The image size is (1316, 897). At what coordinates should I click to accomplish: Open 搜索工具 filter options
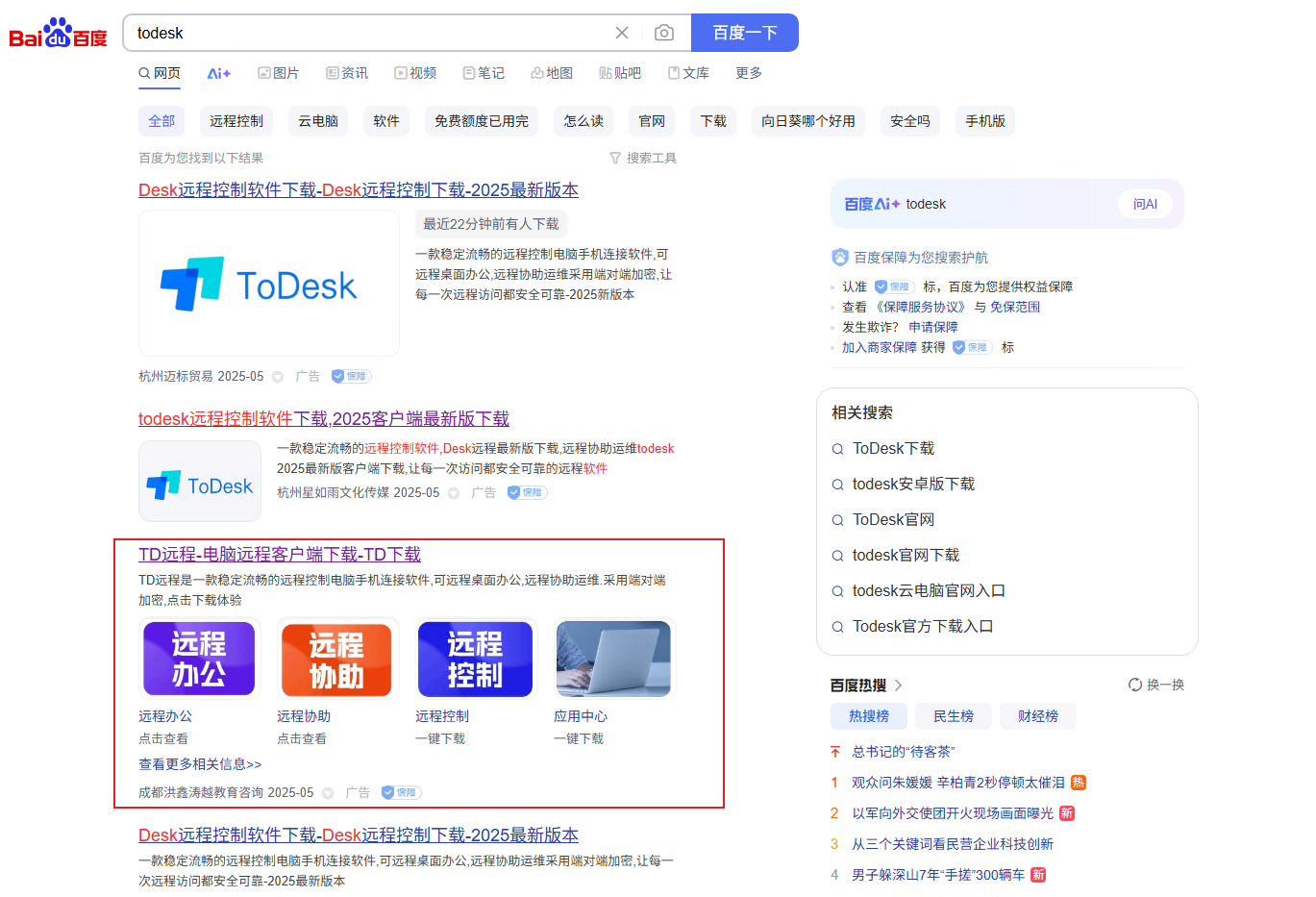(x=643, y=158)
